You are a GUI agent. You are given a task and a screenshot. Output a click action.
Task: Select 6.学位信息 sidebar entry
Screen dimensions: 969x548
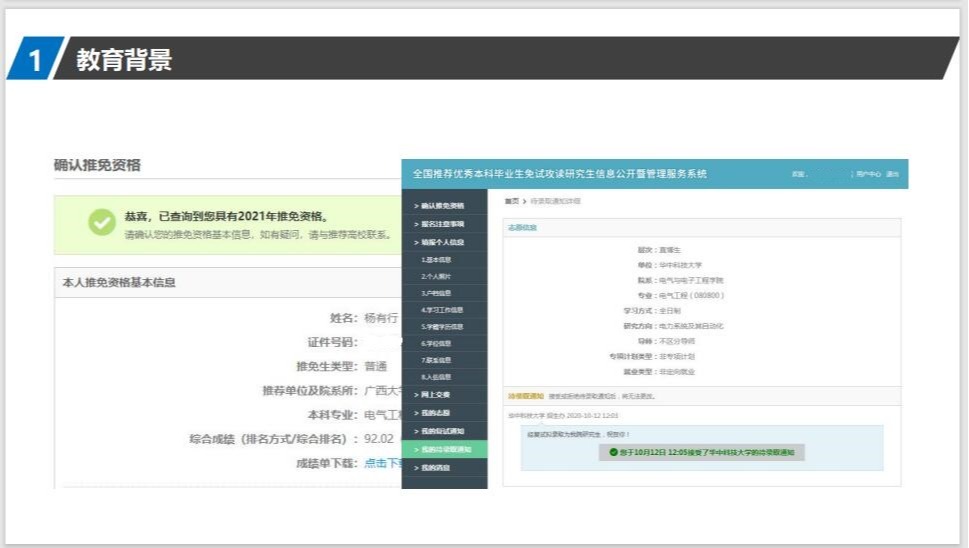[437, 343]
